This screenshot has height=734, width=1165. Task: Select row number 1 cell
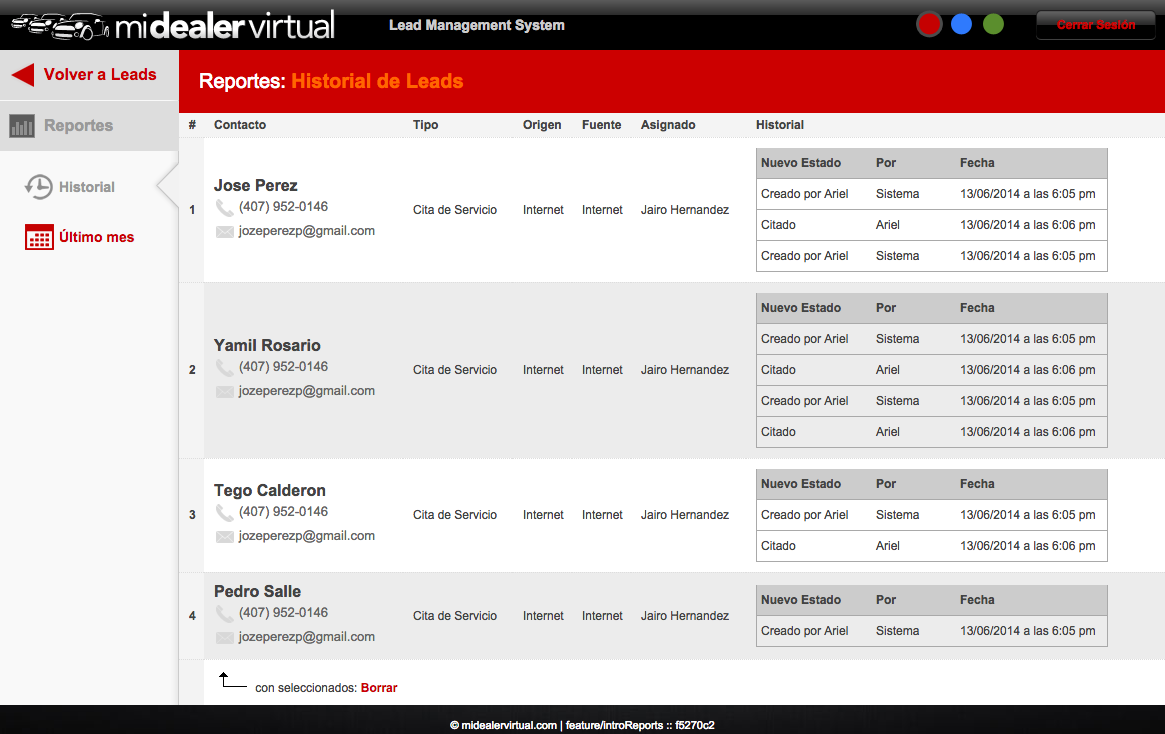[x=192, y=210]
